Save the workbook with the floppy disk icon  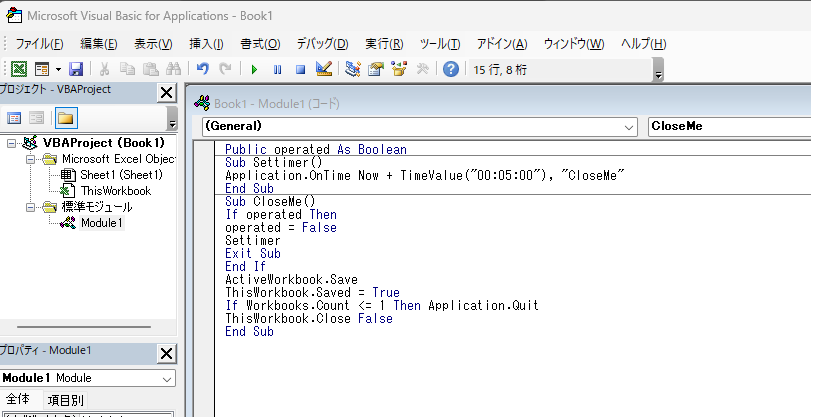coord(76,69)
